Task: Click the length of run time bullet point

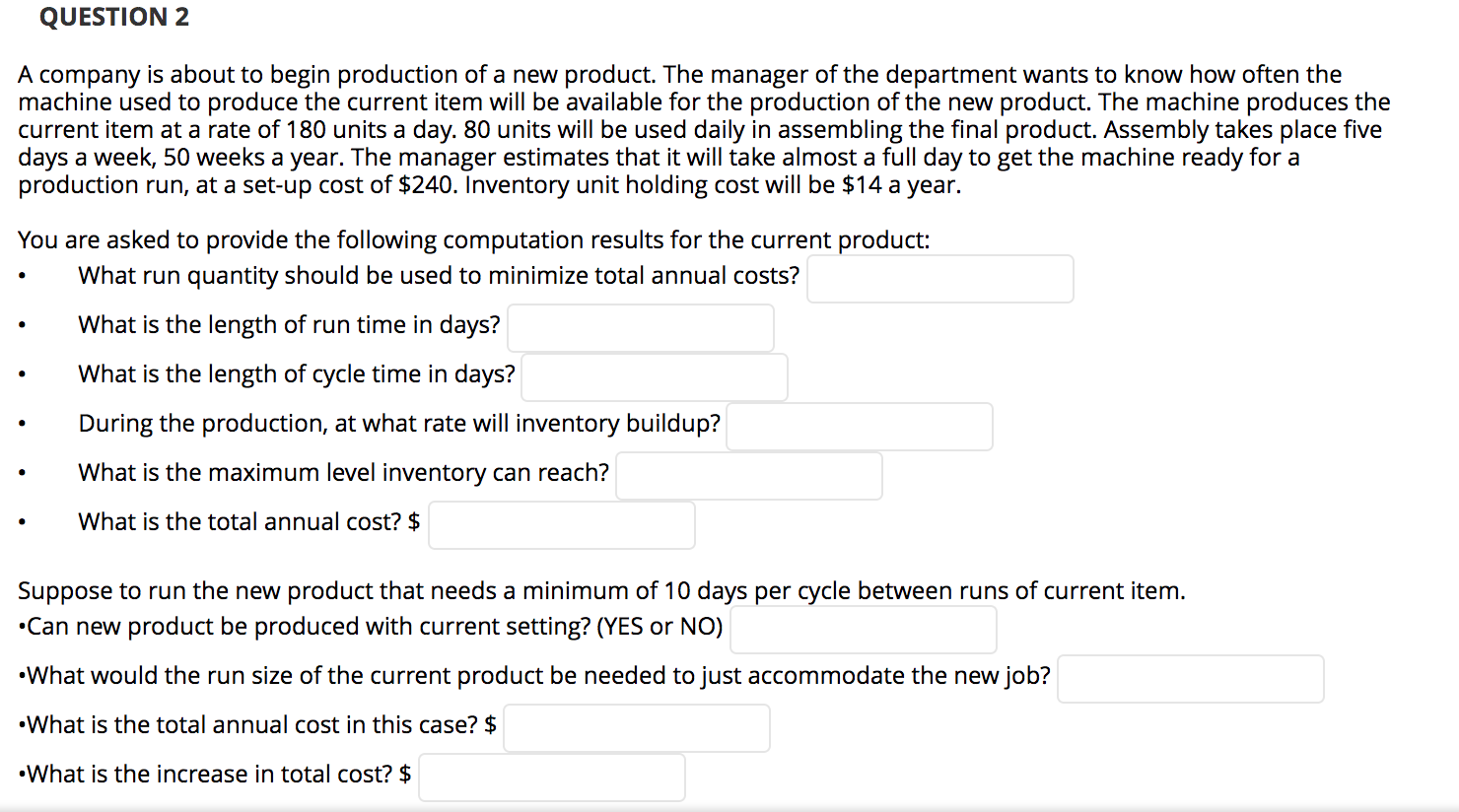Action: (x=23, y=322)
